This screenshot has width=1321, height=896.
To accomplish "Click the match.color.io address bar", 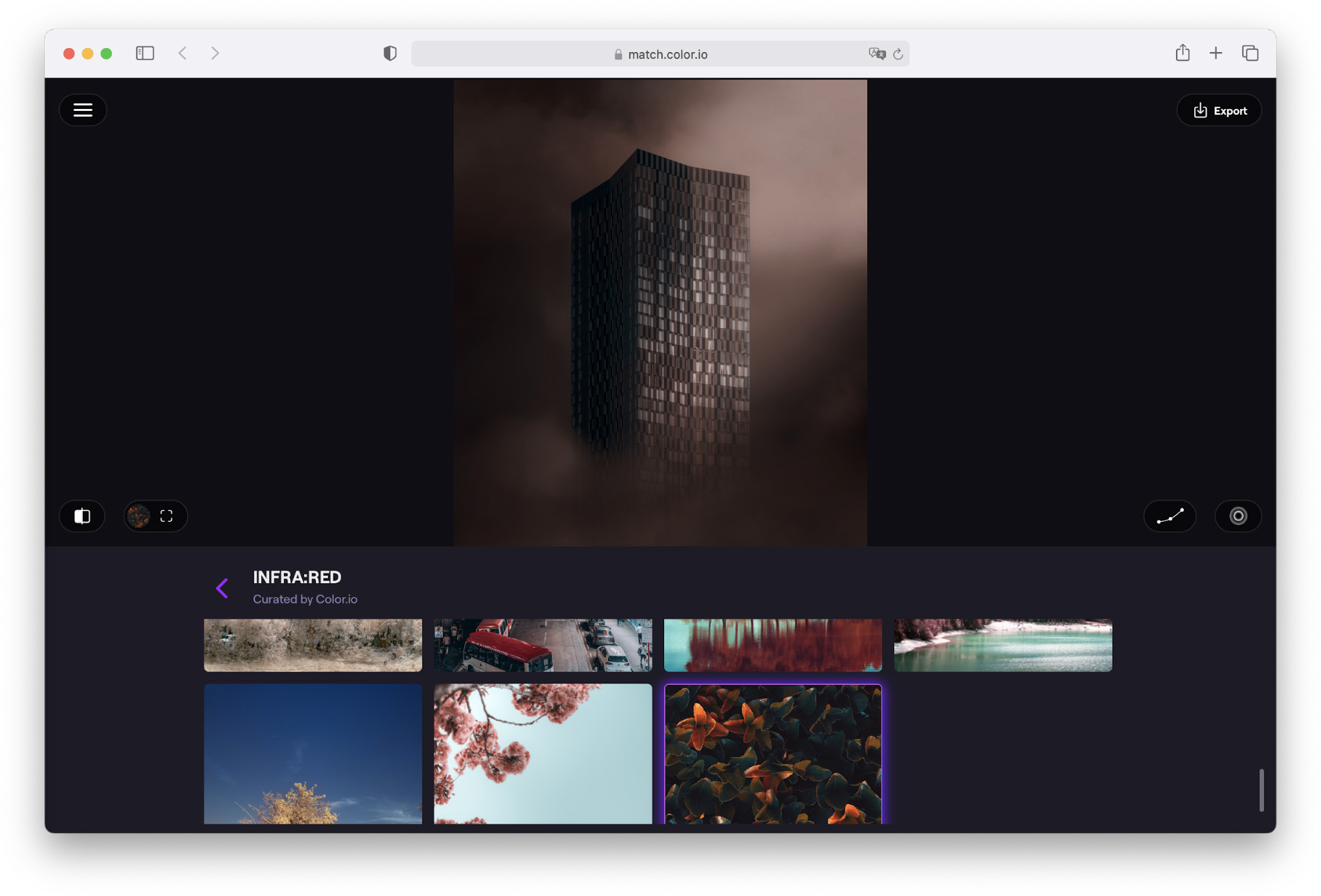I will [x=660, y=54].
